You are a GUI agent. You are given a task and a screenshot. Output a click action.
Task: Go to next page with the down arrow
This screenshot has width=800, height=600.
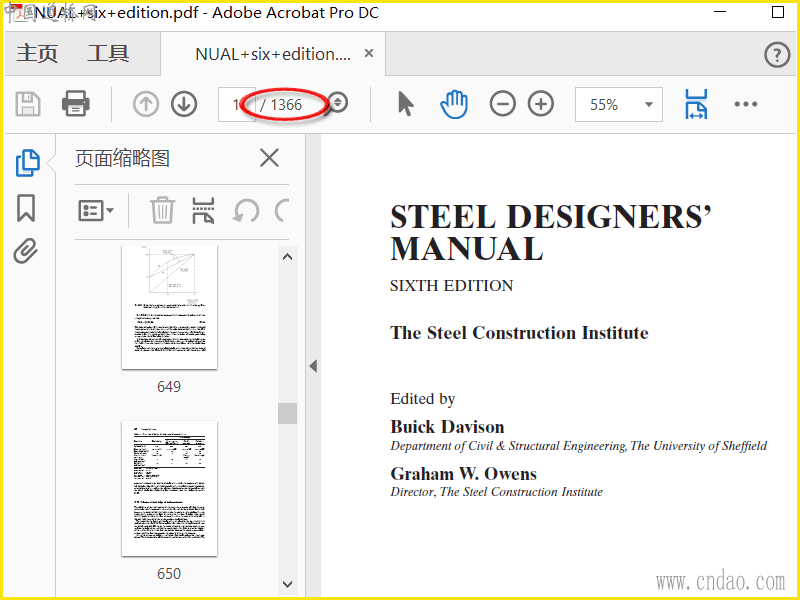[x=184, y=104]
